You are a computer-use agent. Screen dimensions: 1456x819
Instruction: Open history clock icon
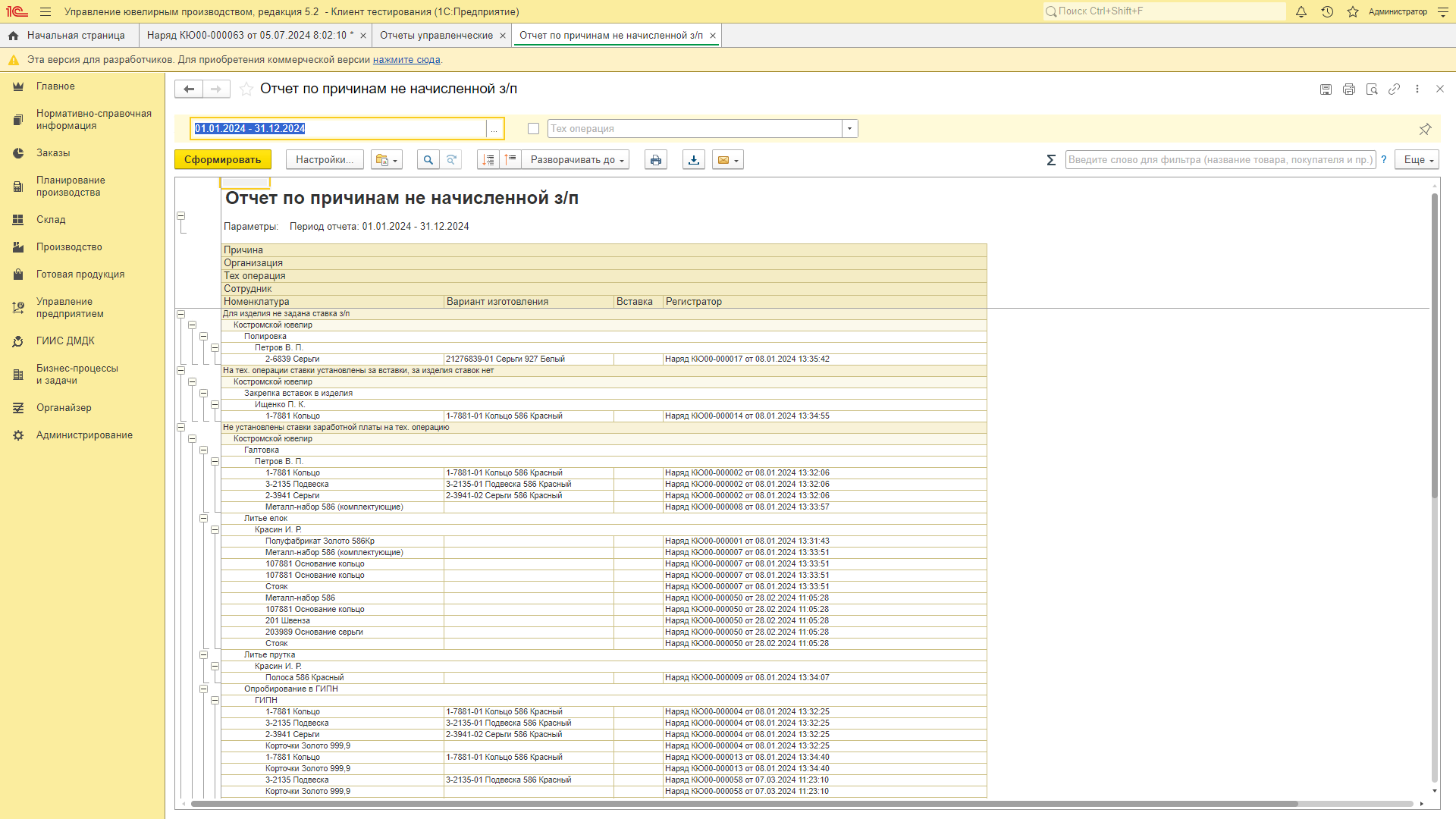pyautogui.click(x=1327, y=11)
